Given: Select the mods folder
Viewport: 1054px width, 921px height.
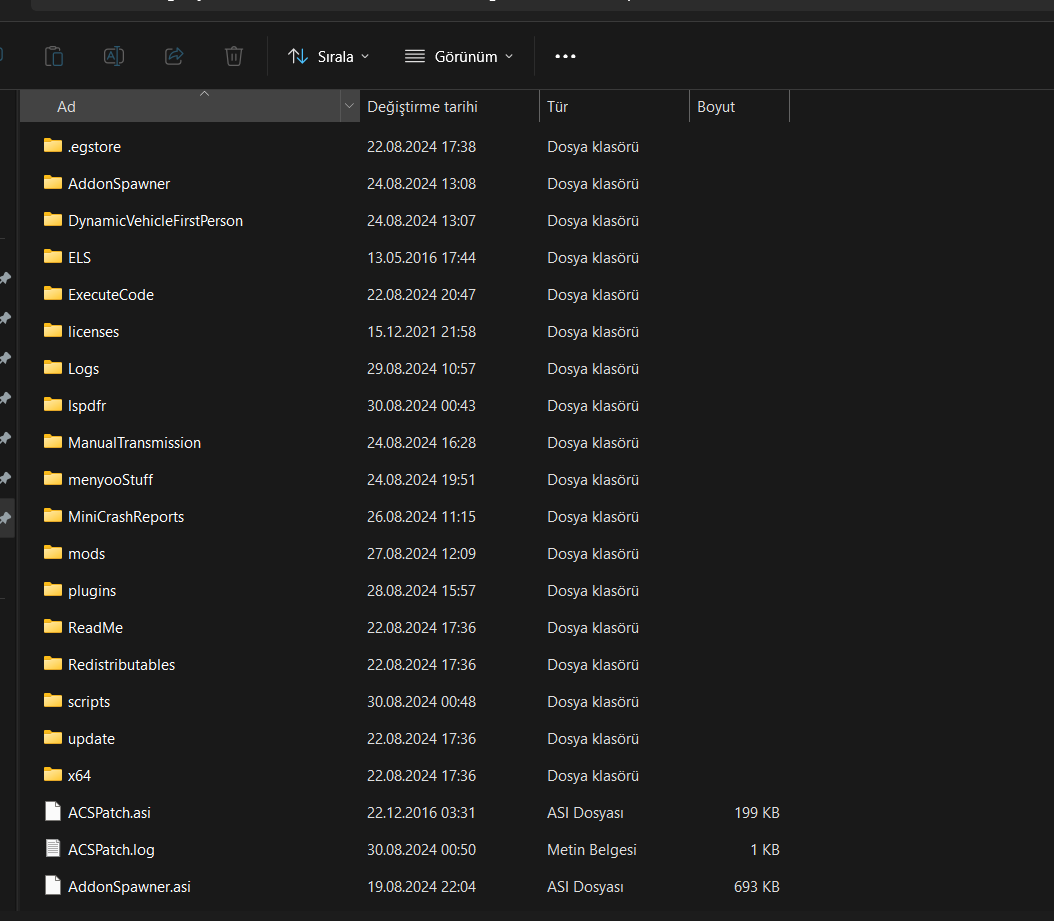Looking at the screenshot, I should pos(86,553).
